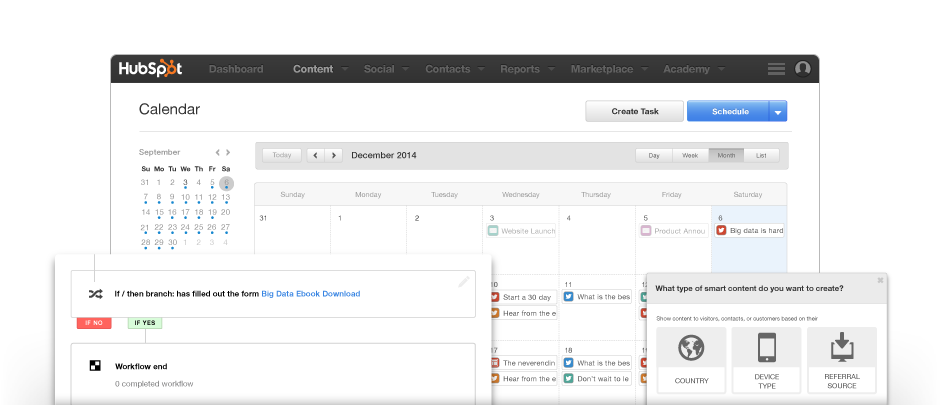The image size is (940, 405).
Task: Click the user profile avatar icon
Action: [802, 69]
